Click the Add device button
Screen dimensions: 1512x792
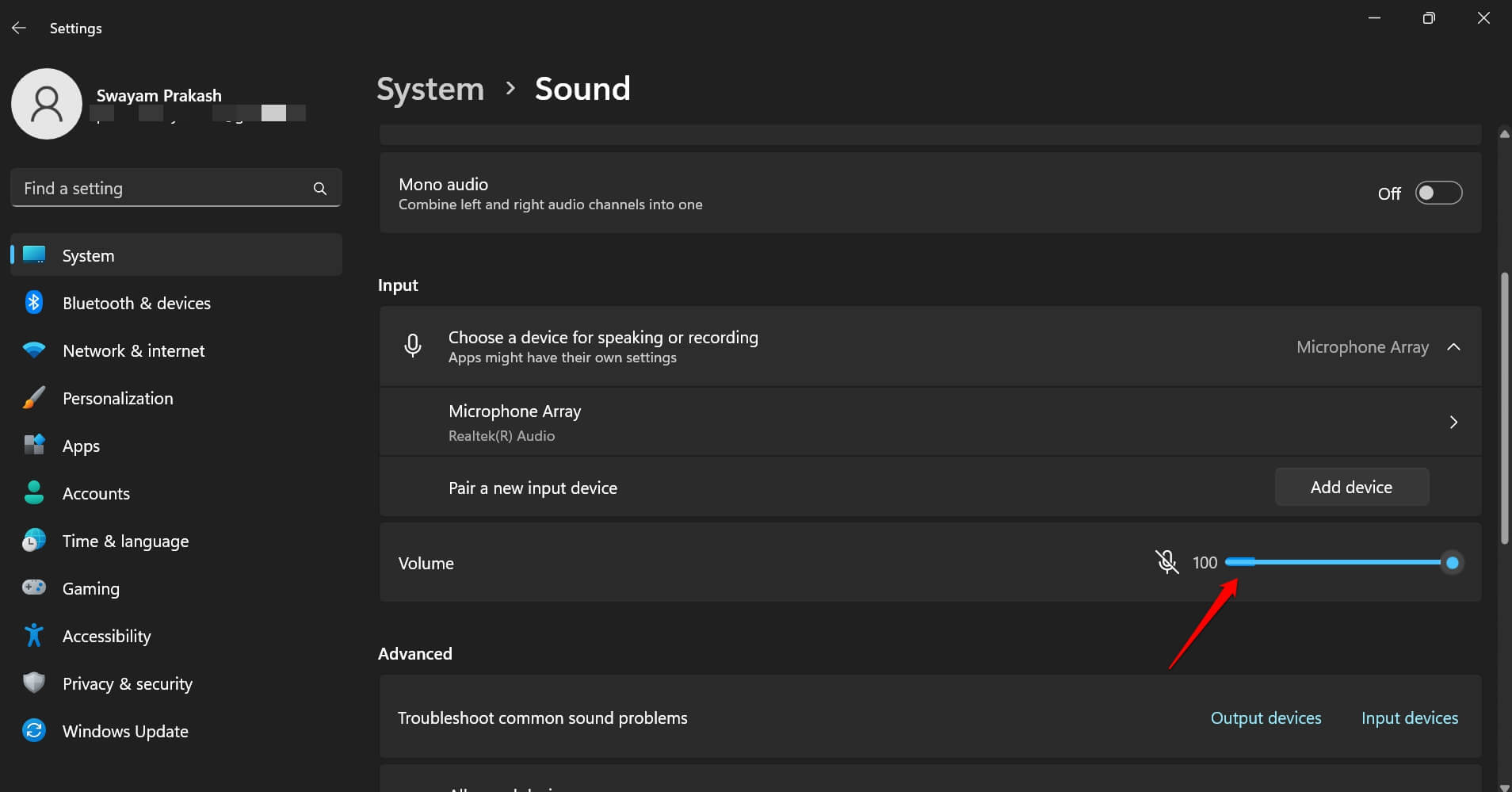click(x=1350, y=487)
